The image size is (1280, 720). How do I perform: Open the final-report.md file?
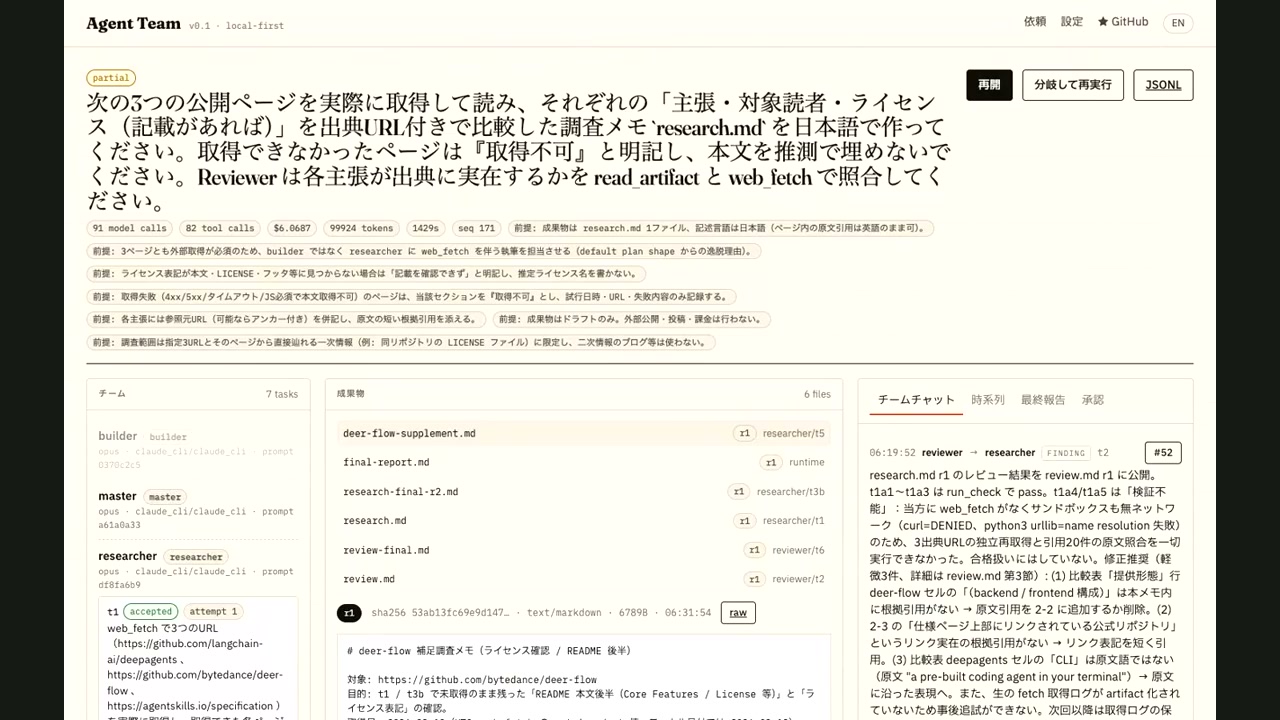tap(584, 462)
